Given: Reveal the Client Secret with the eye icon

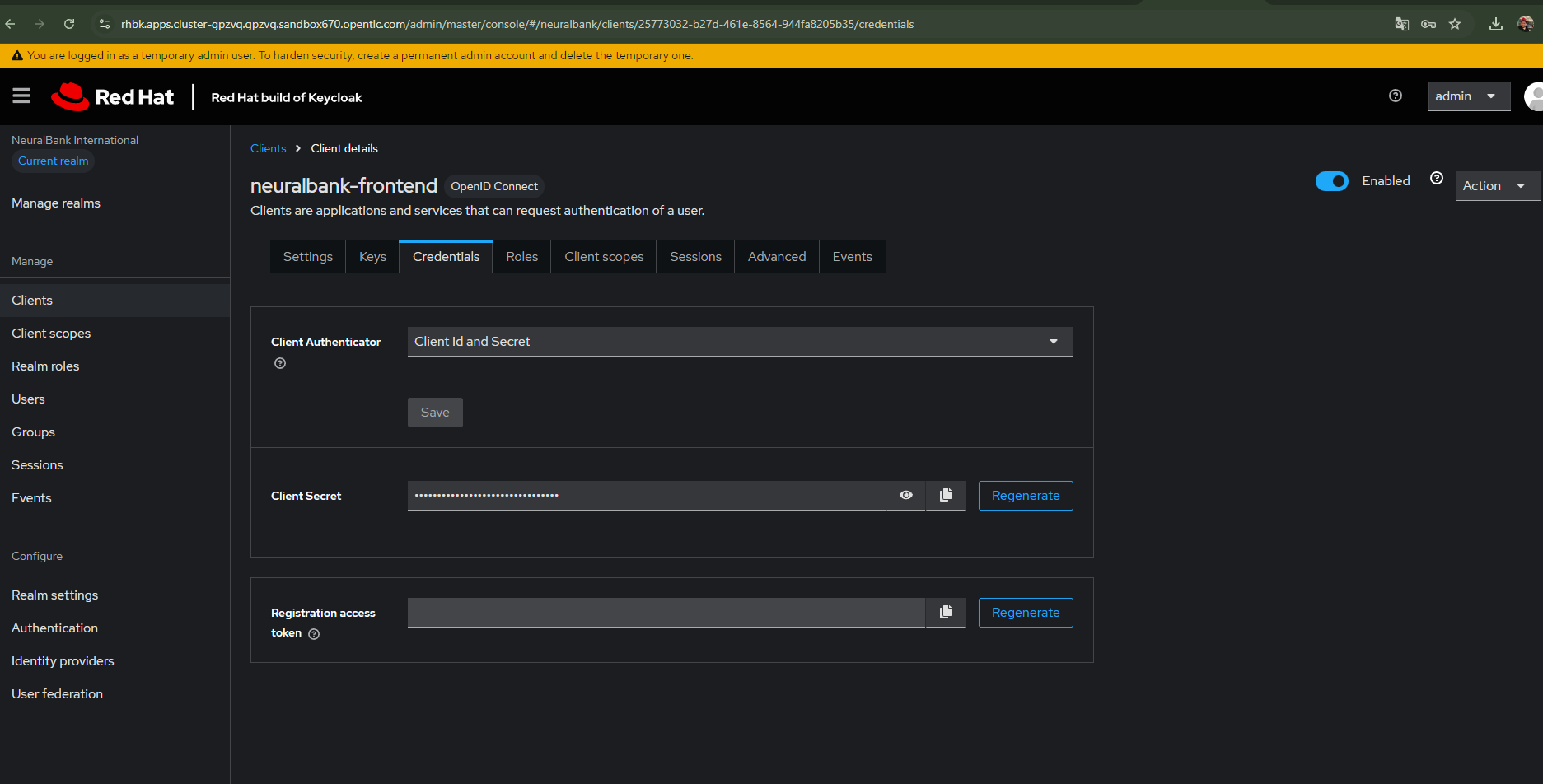Looking at the screenshot, I should tap(905, 495).
